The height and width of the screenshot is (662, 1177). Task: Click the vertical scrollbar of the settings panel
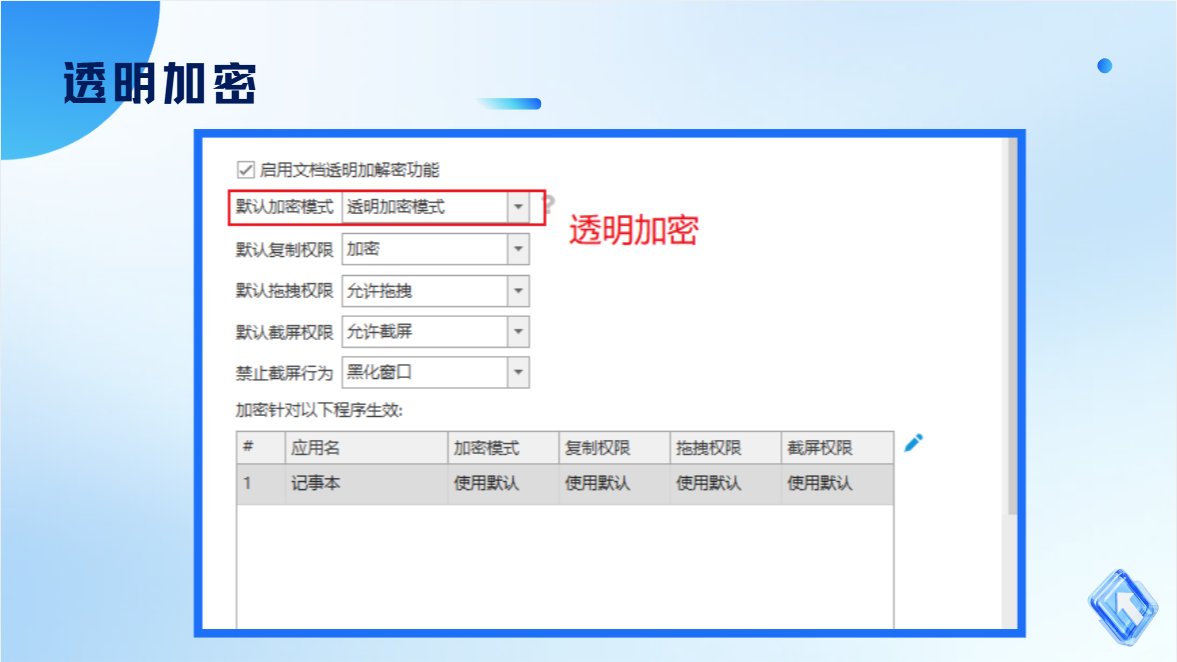[x=1012, y=326]
